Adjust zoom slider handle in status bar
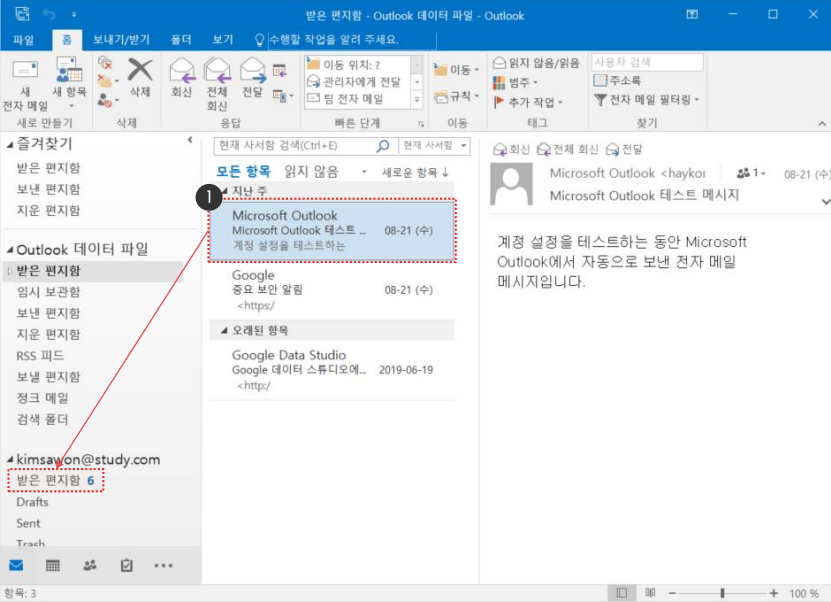831x602 pixels. (722, 593)
